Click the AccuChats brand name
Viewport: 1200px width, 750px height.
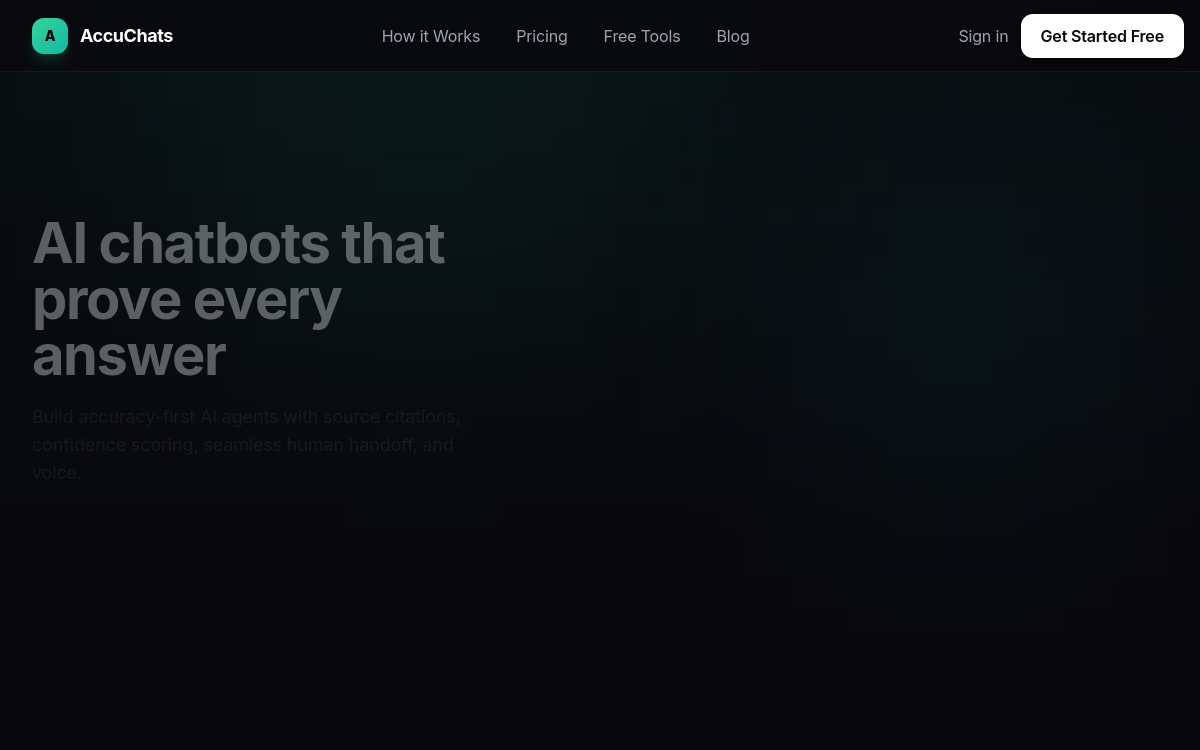(126, 36)
